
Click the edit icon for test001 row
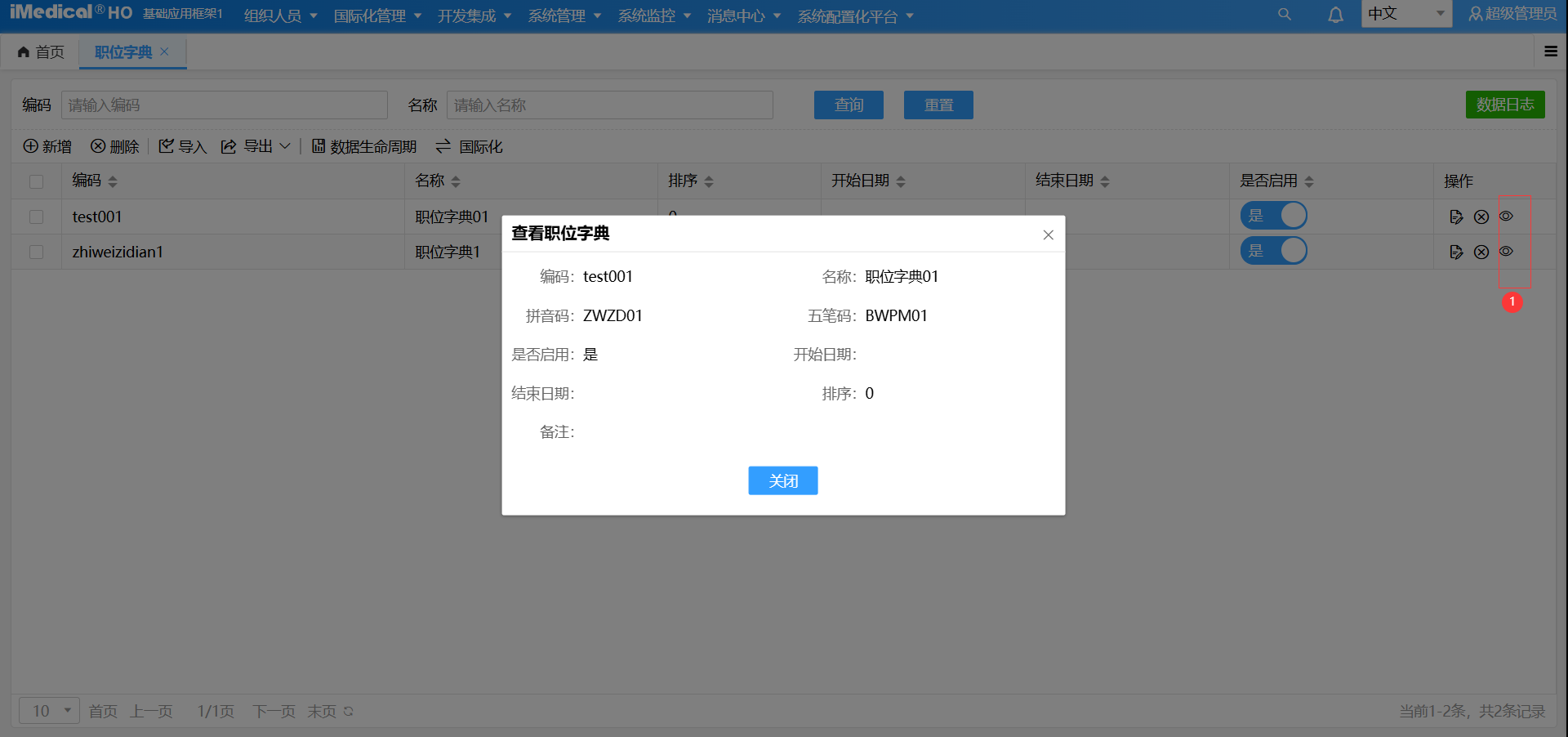tap(1456, 217)
